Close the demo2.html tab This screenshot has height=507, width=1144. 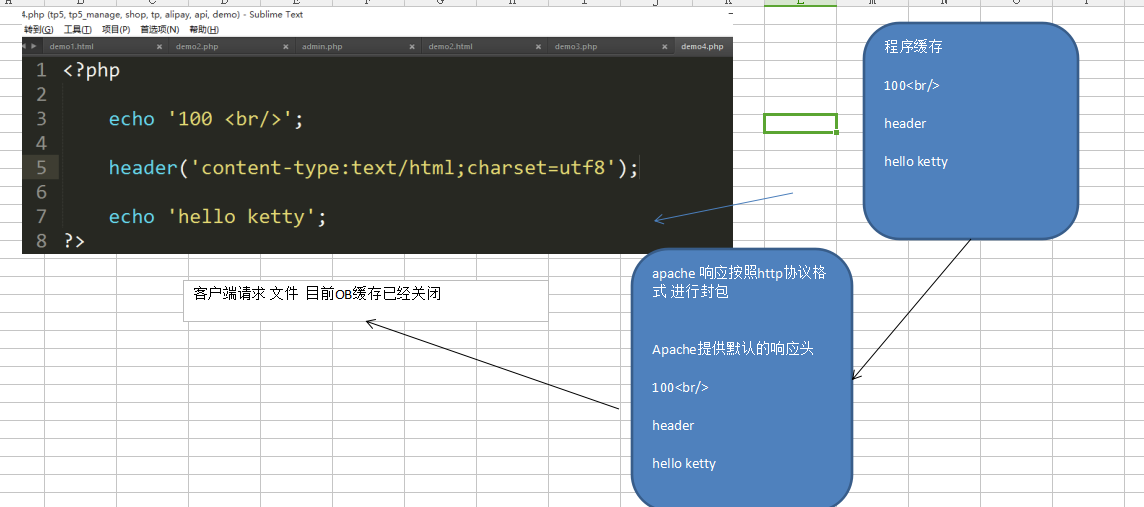(538, 47)
